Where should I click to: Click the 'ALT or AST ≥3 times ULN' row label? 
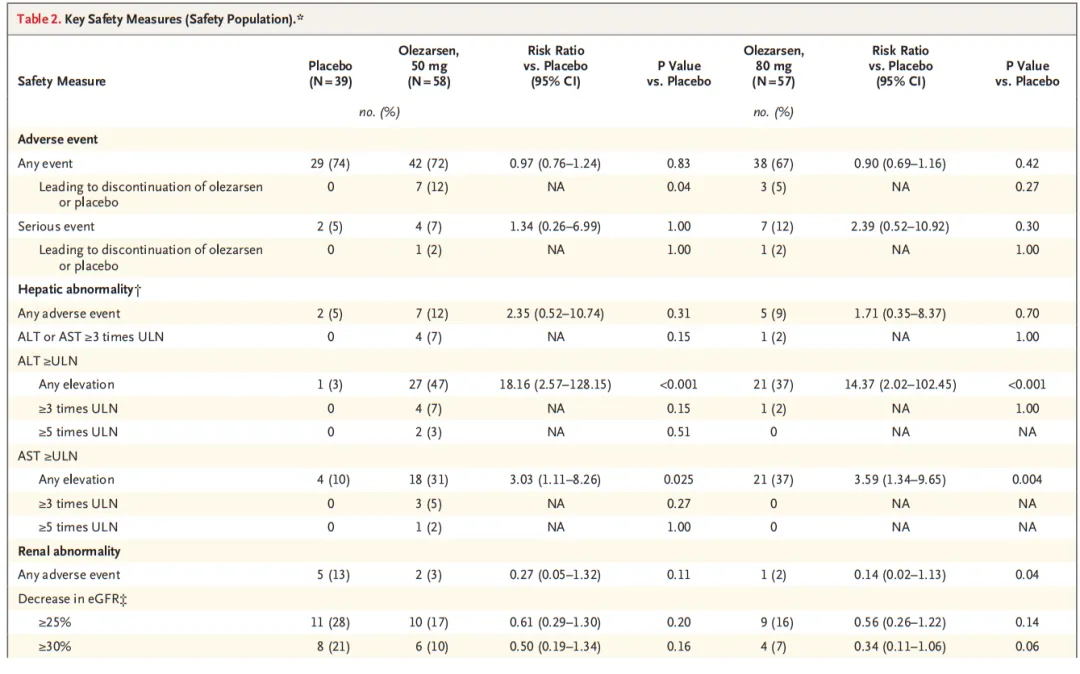pos(91,337)
